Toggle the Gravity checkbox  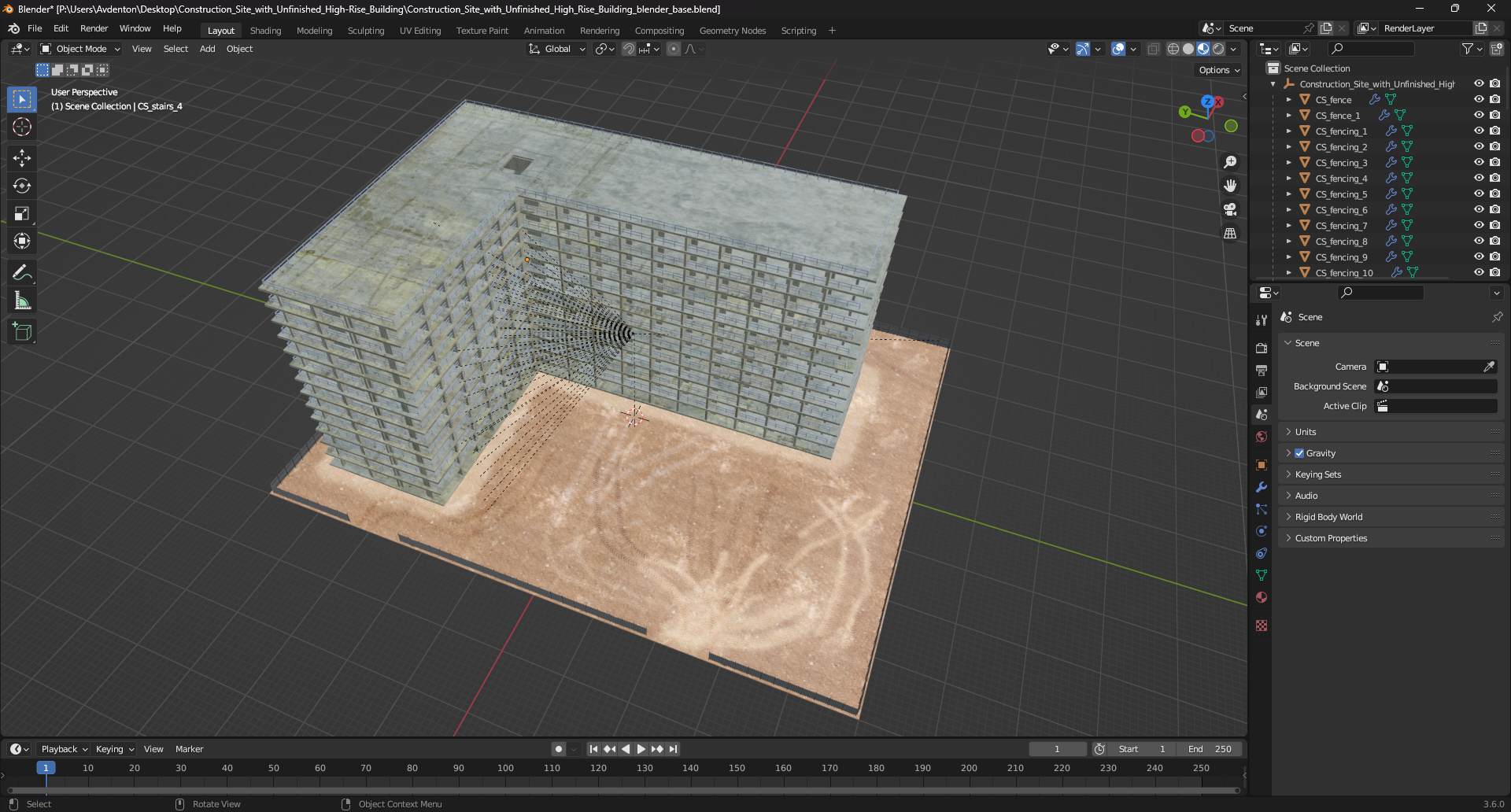point(1299,453)
